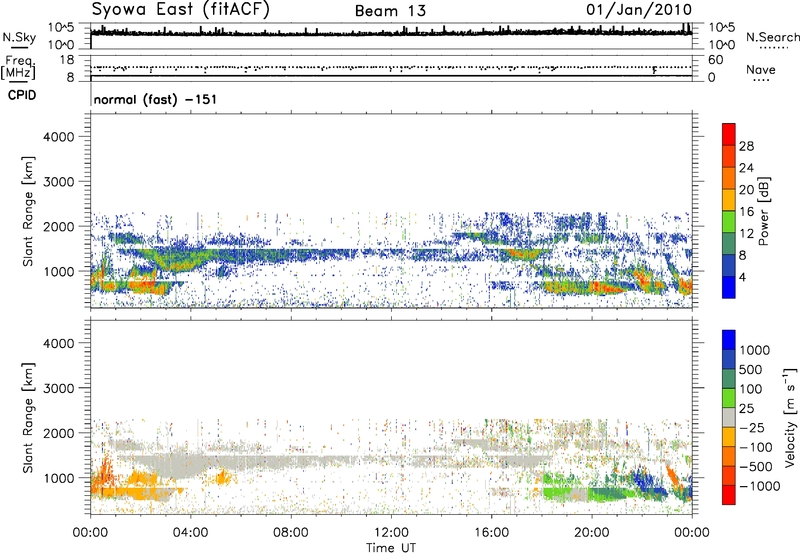
Task: Click the 'Syowa East (fitACF)' plot title
Action: click(x=181, y=10)
